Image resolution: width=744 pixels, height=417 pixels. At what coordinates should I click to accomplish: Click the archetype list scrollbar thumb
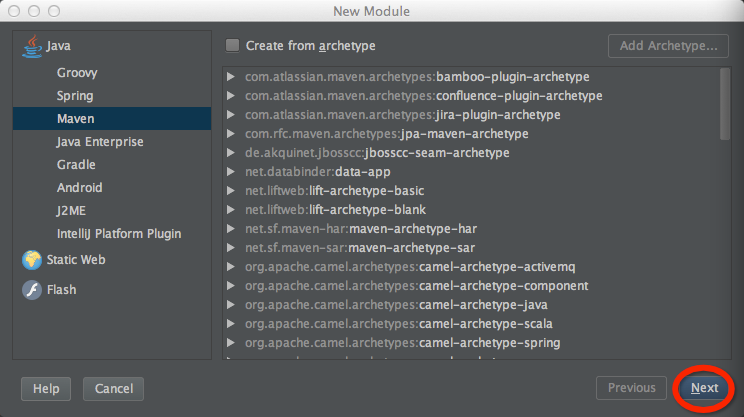[x=725, y=104]
